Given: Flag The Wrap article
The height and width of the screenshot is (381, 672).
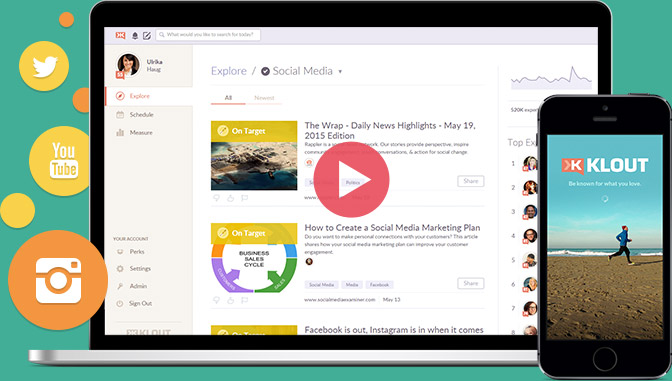Looking at the screenshot, I should click(x=244, y=198).
